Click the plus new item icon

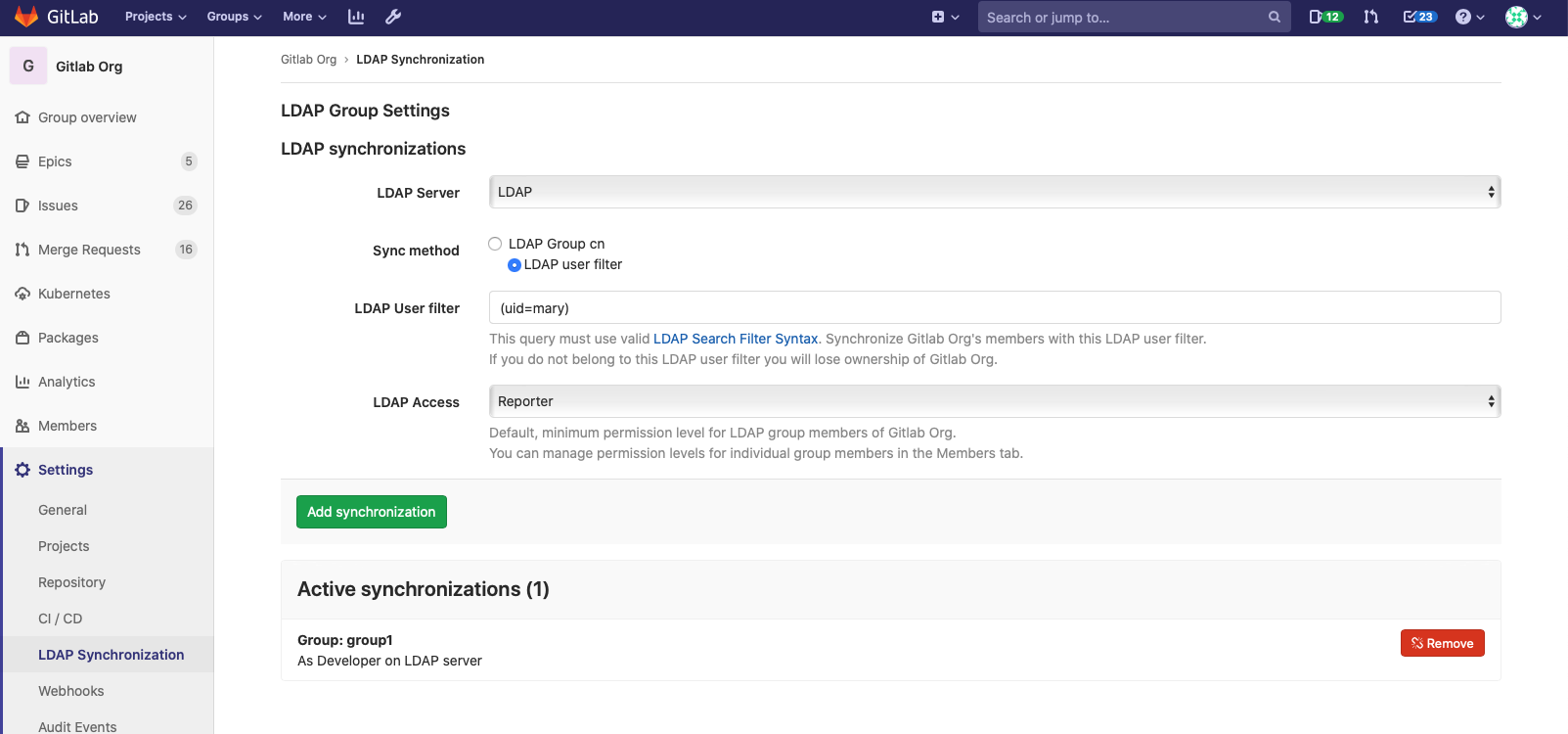(x=938, y=17)
